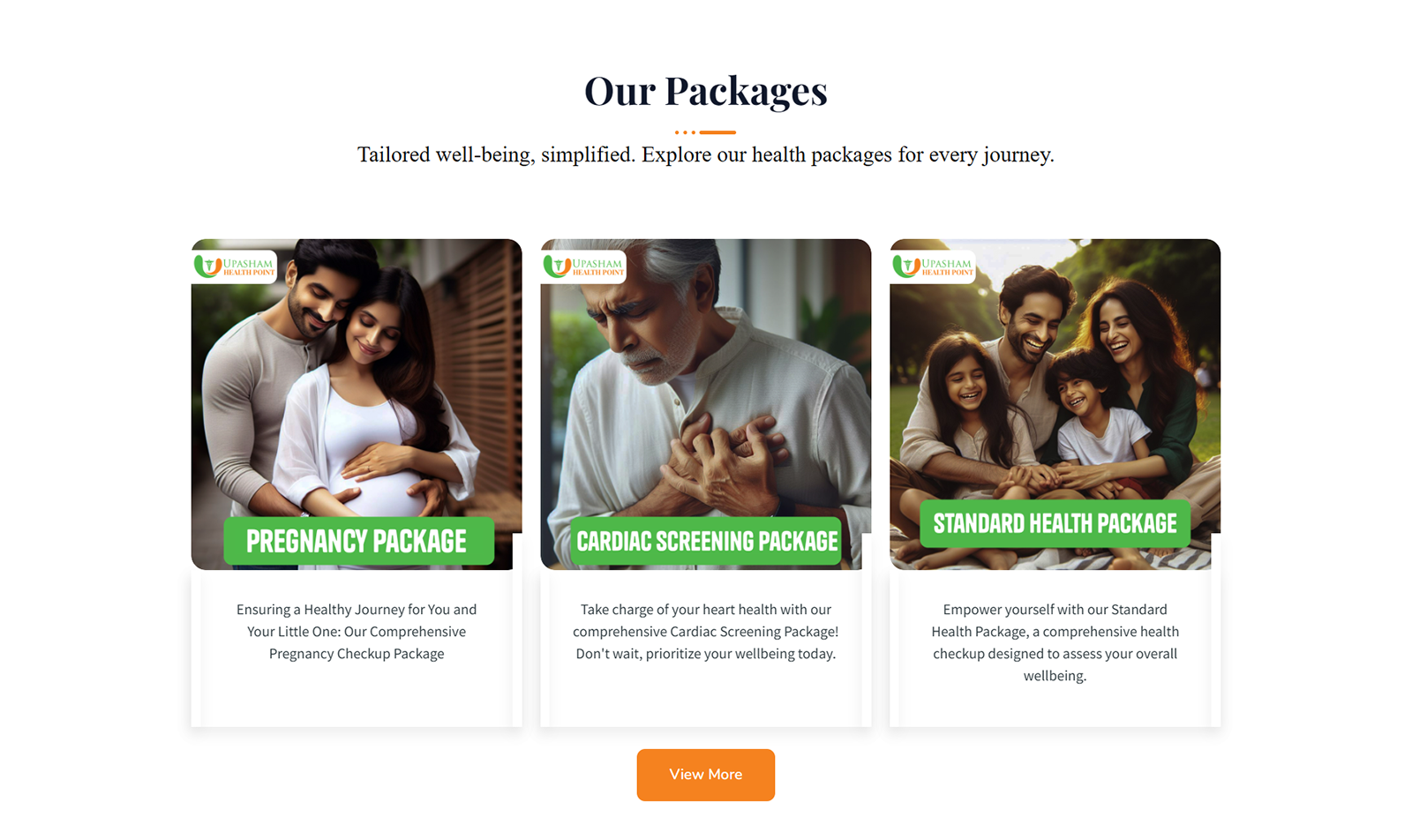Click the Upasham logo on Pregnancy card

[234, 266]
